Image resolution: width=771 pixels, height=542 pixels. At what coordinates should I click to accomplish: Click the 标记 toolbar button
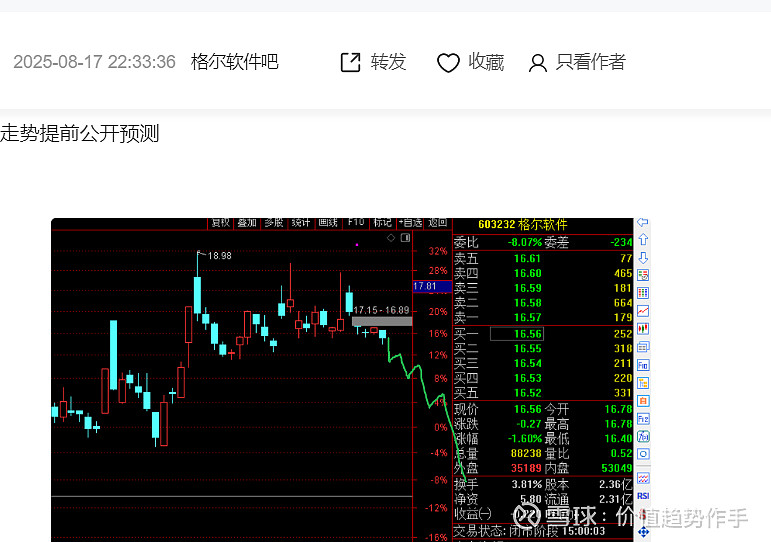point(382,223)
